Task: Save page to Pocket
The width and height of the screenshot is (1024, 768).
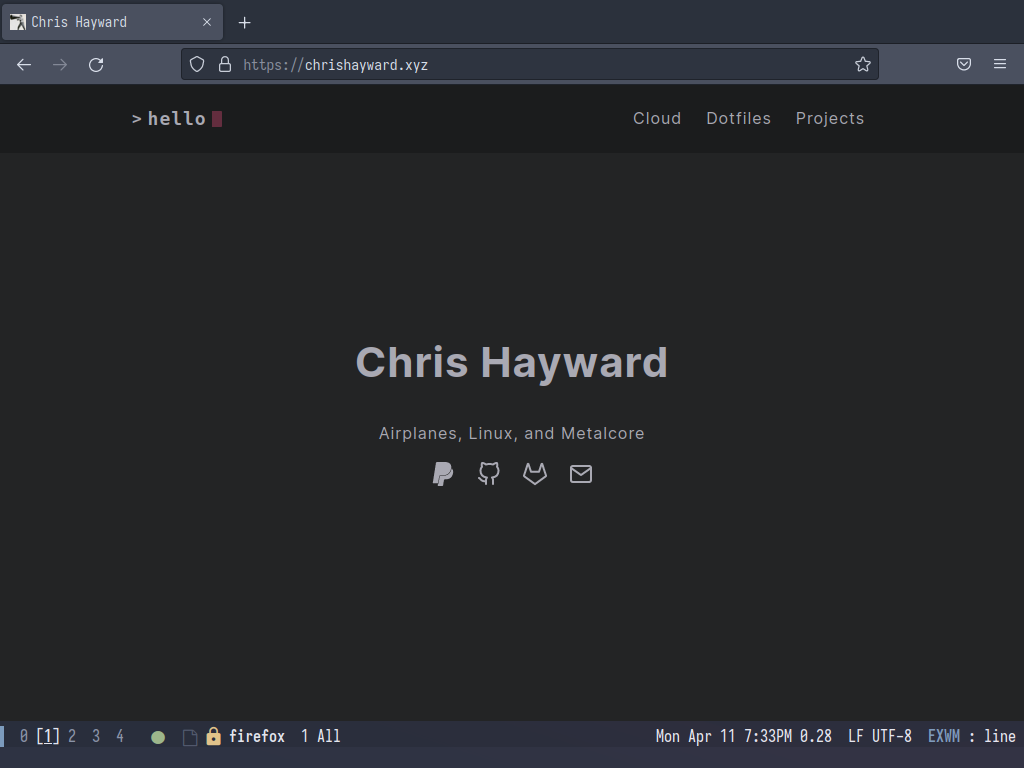Action: click(x=964, y=64)
